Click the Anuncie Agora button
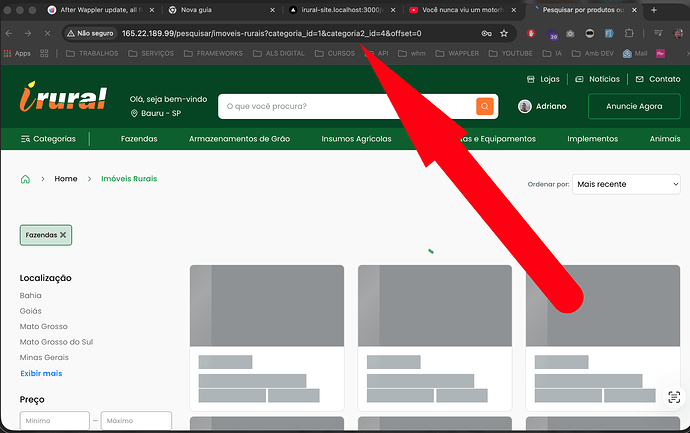This screenshot has height=433, width=690. click(634, 106)
